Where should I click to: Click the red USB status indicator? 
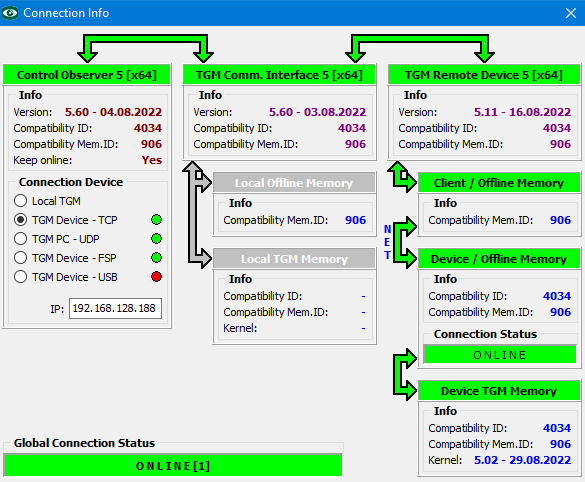point(156,277)
